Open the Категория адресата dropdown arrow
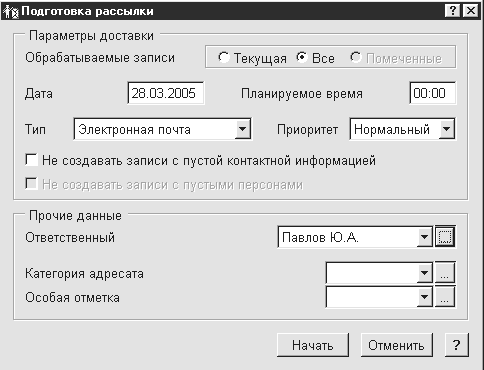The width and height of the screenshot is (484, 370). coord(424,273)
